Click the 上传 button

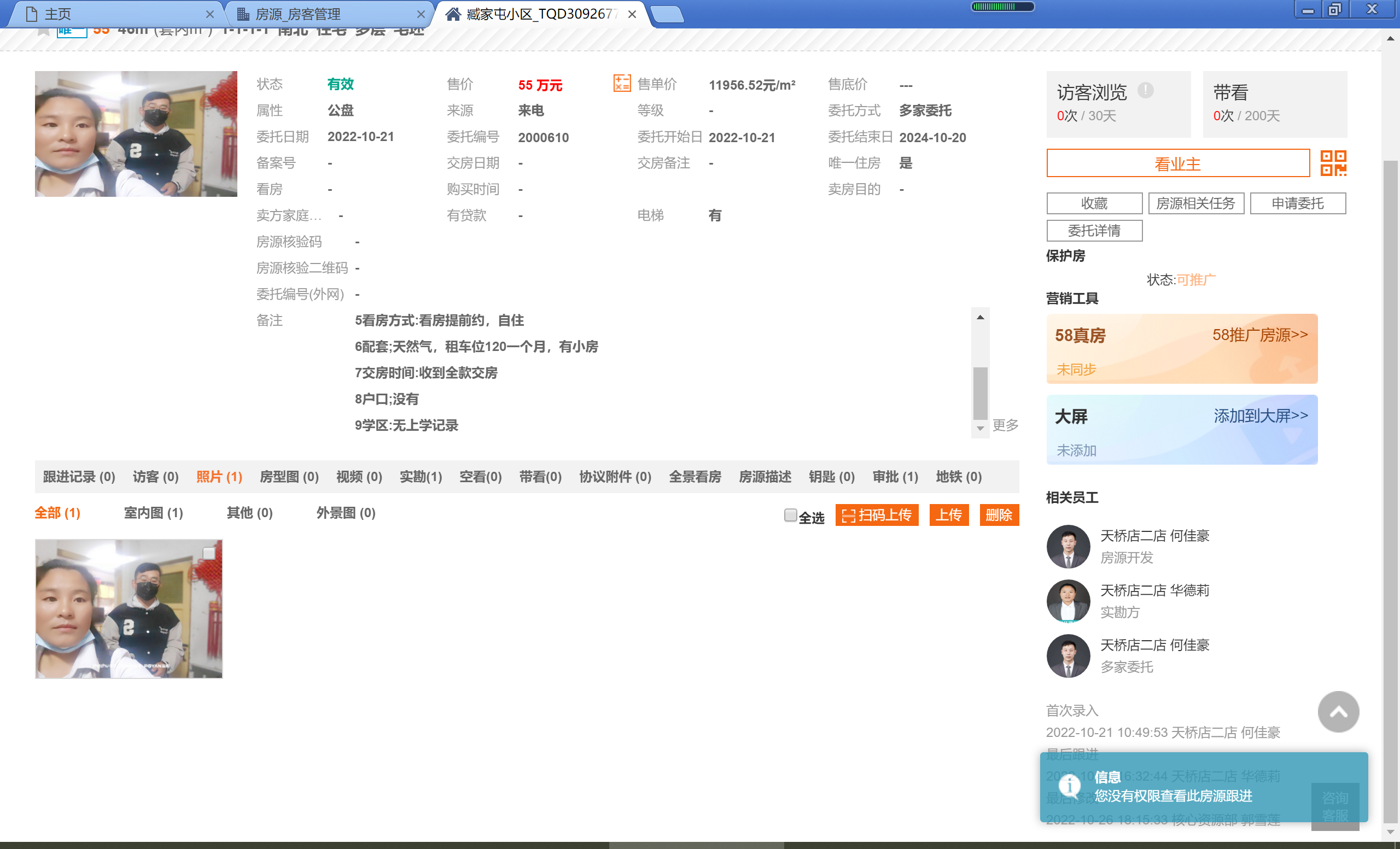pyautogui.click(x=949, y=514)
